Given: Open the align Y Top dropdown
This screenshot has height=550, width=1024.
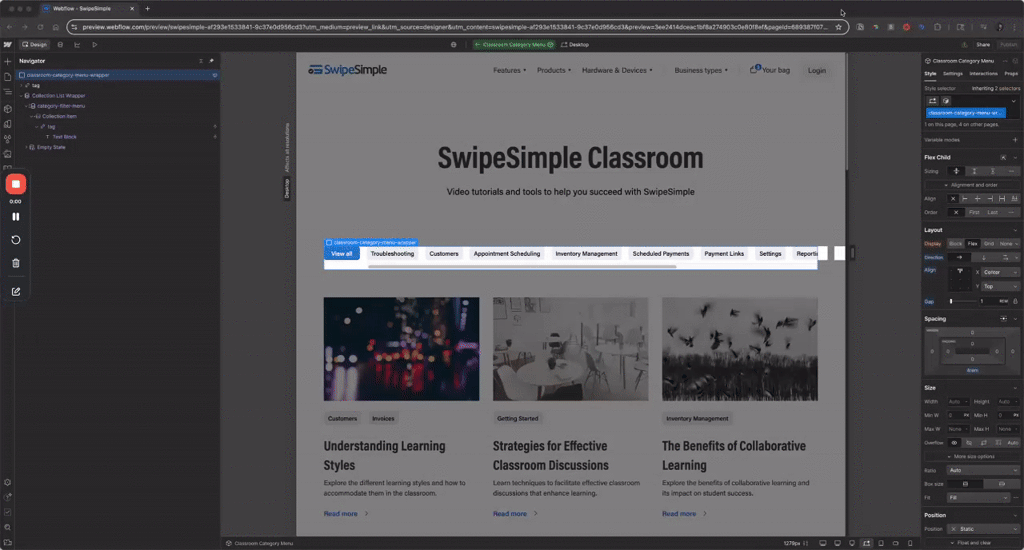Looking at the screenshot, I should 1000,286.
